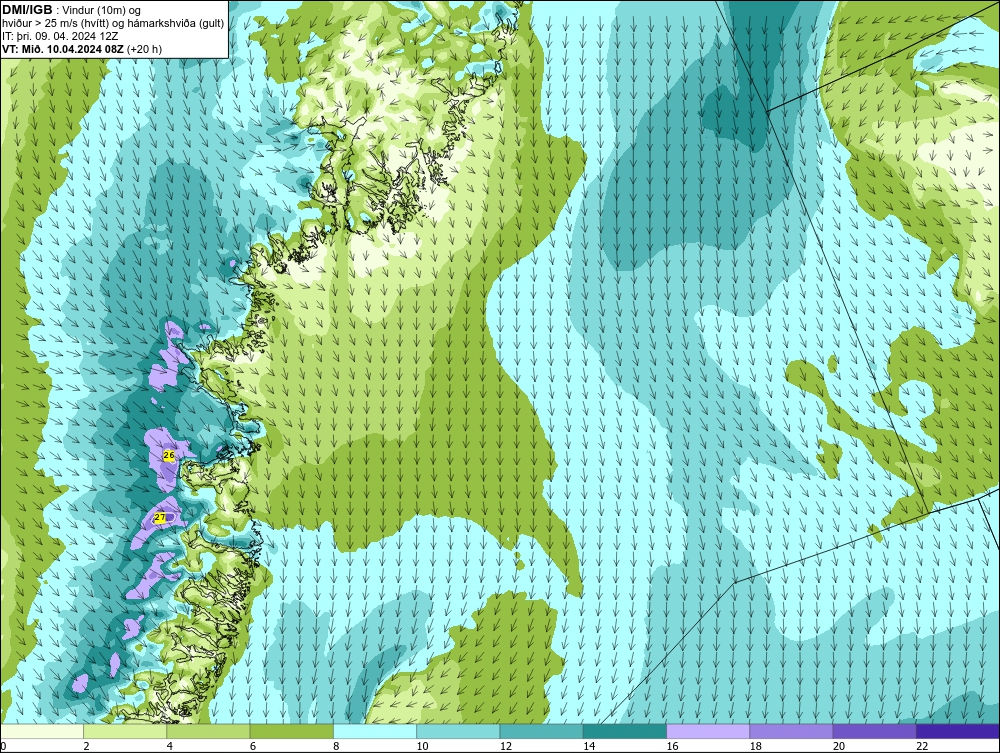Click the 'hviður > 25 m/s' line

[x=113, y=24]
